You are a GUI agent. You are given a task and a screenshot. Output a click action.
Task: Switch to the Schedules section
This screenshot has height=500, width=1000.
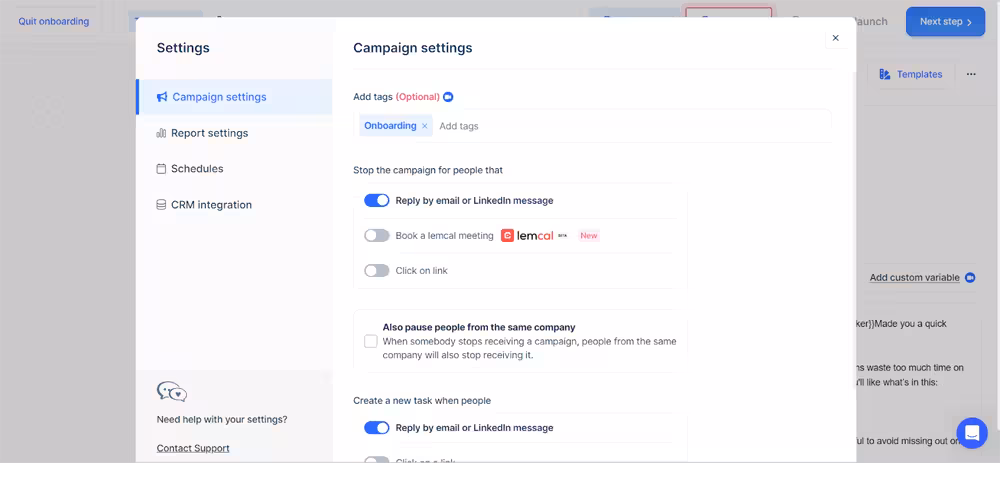[x=197, y=169]
